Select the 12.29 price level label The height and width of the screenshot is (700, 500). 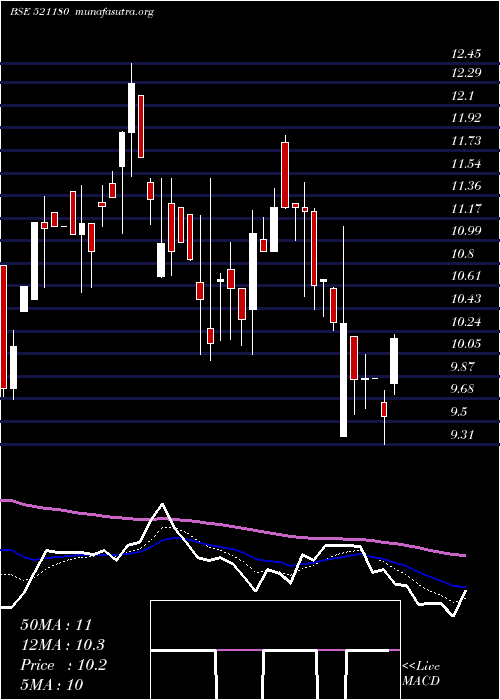pyautogui.click(x=466, y=73)
